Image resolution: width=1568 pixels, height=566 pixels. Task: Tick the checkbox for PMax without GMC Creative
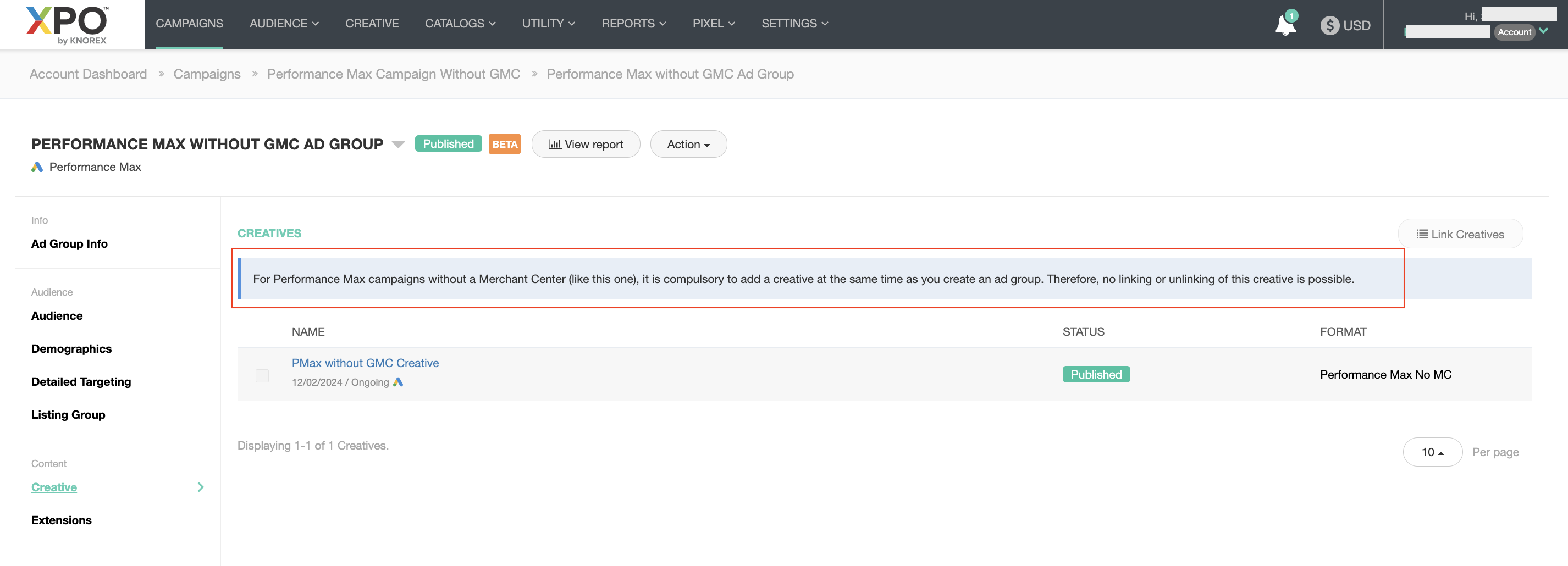click(x=262, y=375)
